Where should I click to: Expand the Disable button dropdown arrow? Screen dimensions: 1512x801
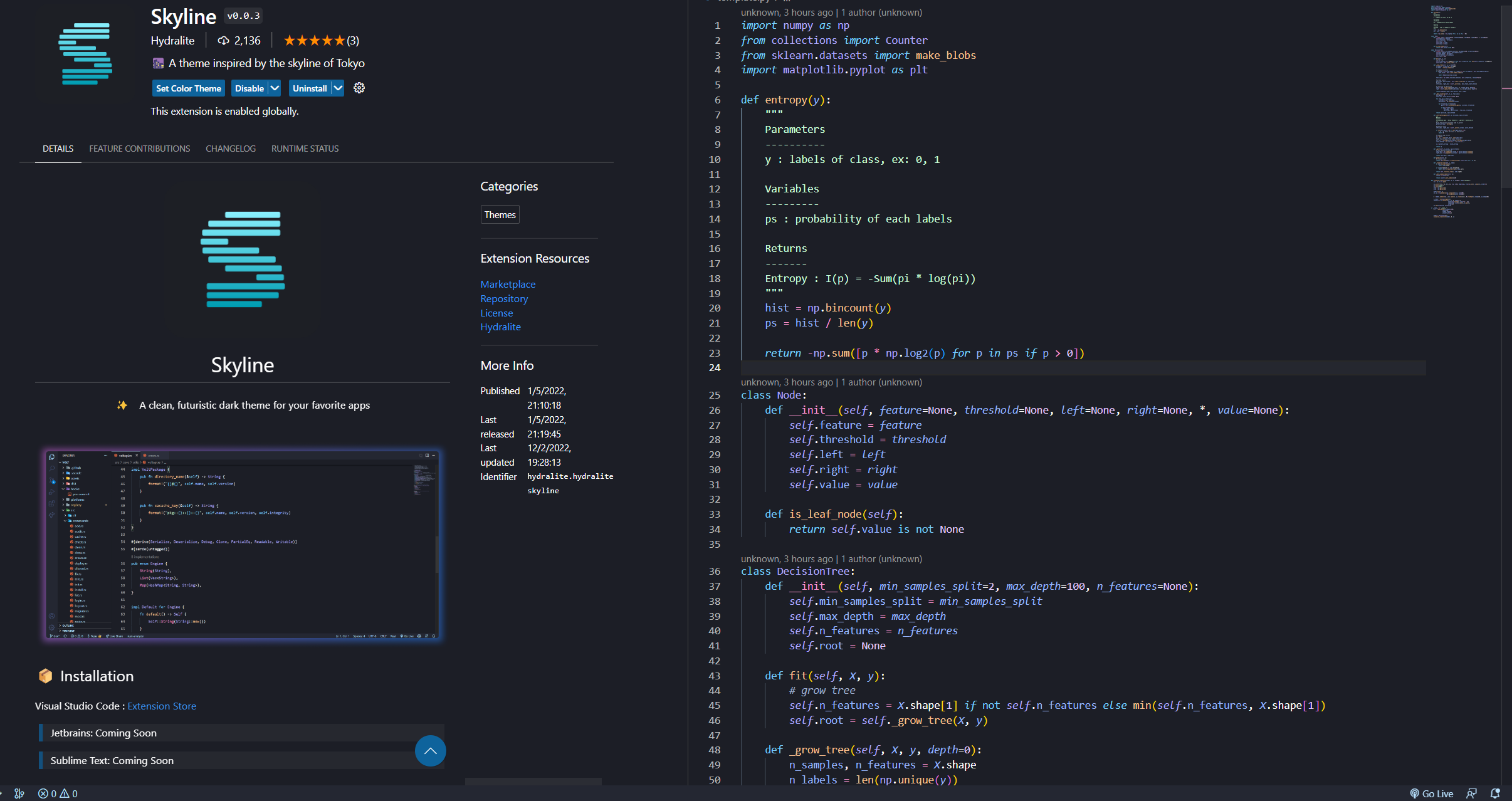point(275,88)
